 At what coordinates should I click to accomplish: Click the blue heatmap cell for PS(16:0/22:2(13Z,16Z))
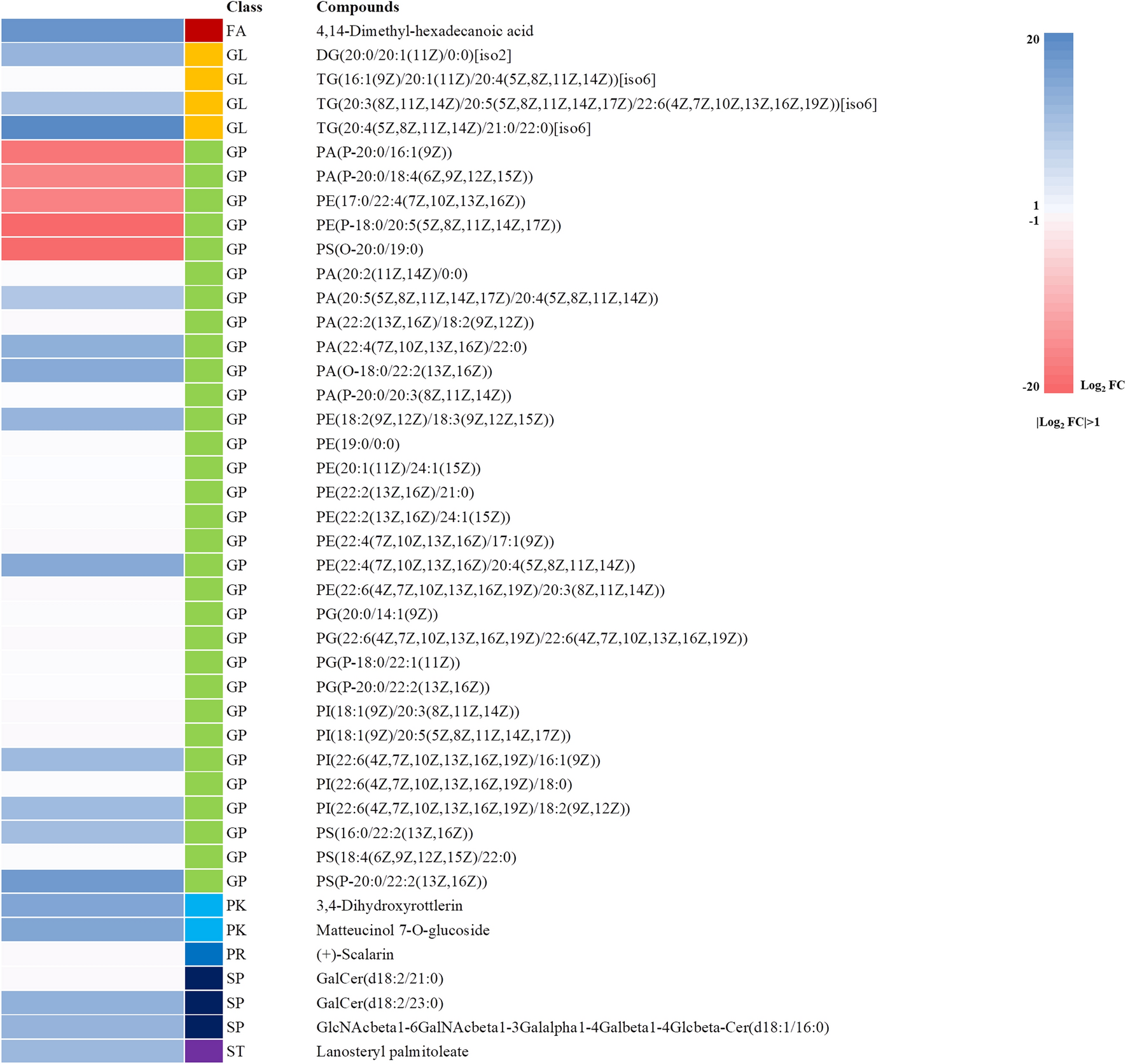(x=92, y=832)
